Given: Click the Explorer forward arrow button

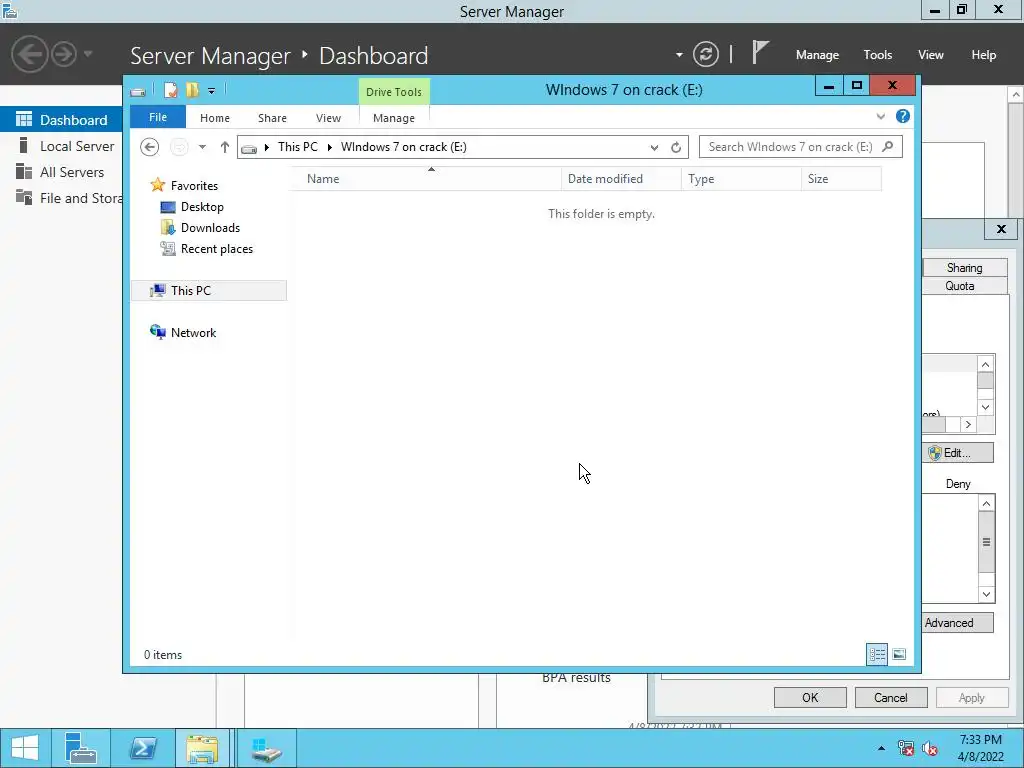Looking at the screenshot, I should (x=179, y=147).
